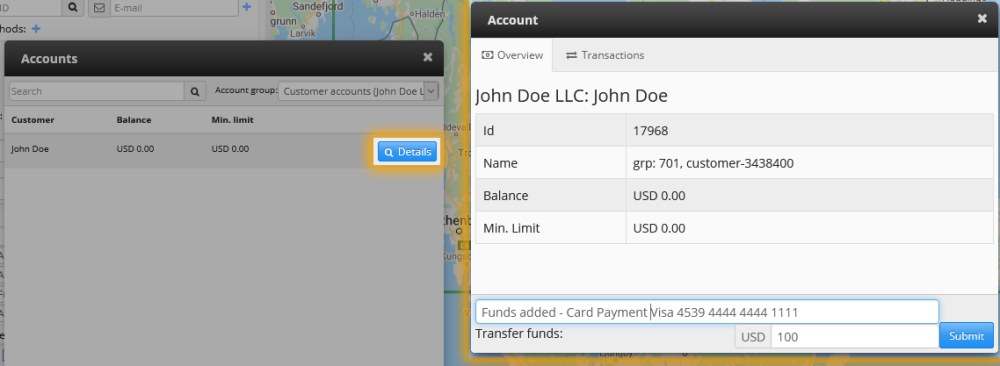The height and width of the screenshot is (366, 1000).
Task: Click the 'Funds added - Card Payment' description field
Action: point(707,312)
